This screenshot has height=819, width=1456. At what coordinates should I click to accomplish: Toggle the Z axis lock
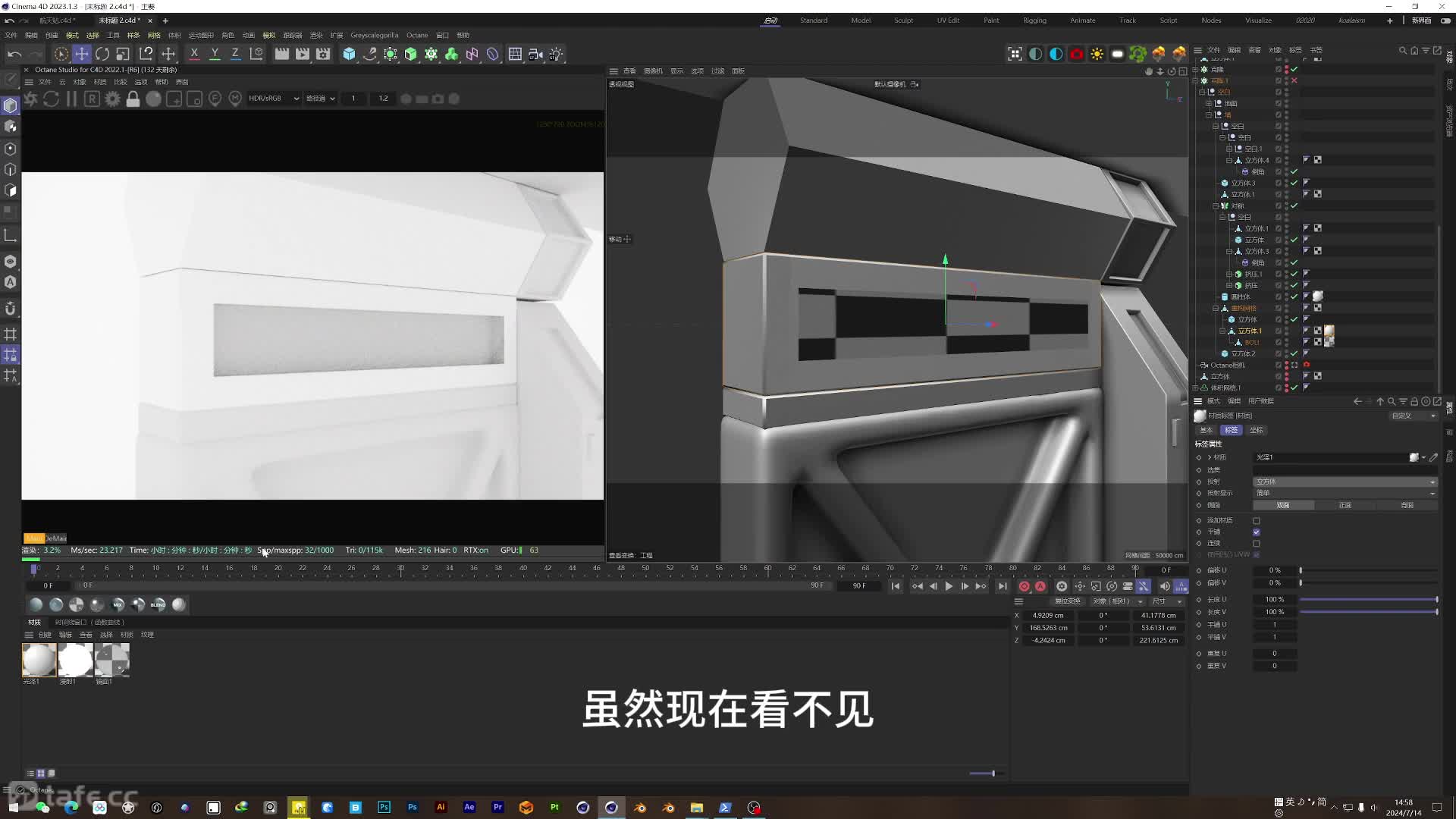point(235,54)
